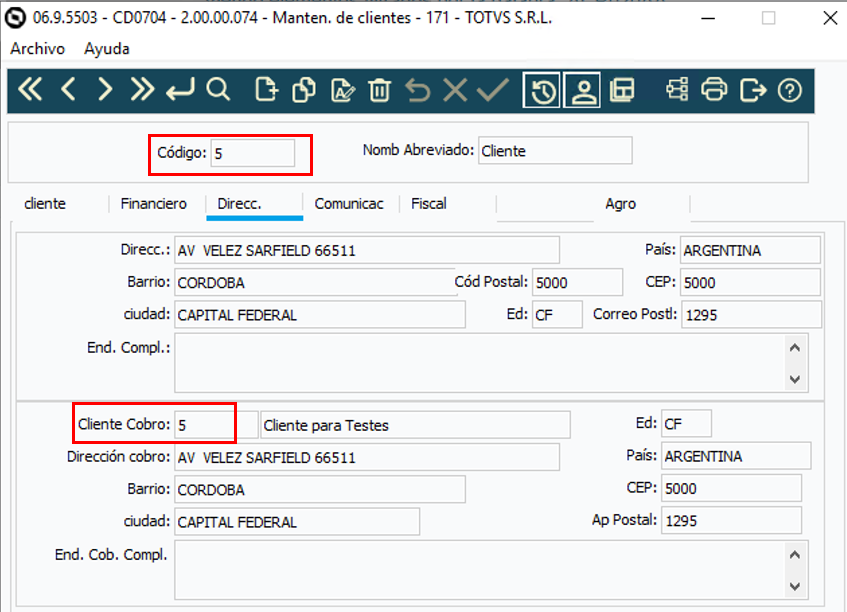Click the Cliente para Testes field
The width and height of the screenshot is (847, 612).
pyautogui.click(x=415, y=425)
